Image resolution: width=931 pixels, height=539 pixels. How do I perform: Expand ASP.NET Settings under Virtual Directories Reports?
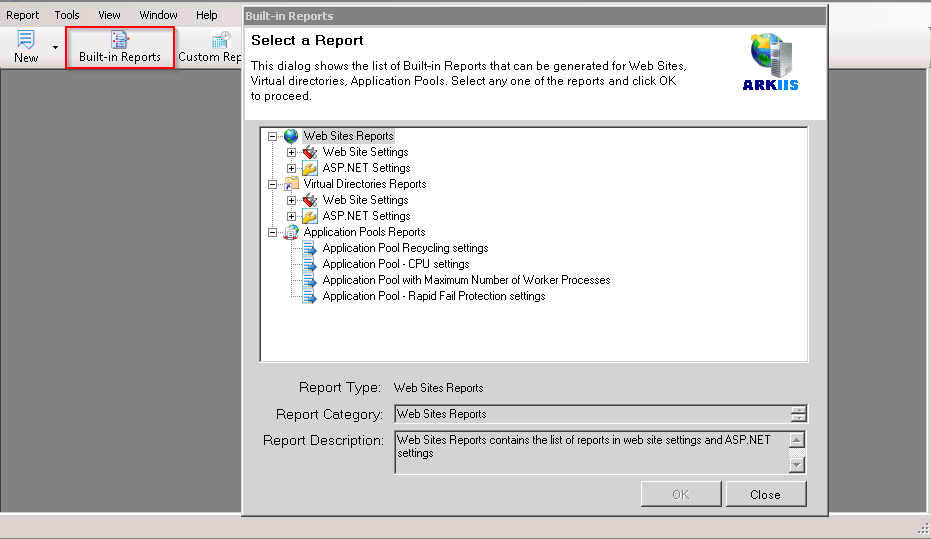[x=292, y=216]
